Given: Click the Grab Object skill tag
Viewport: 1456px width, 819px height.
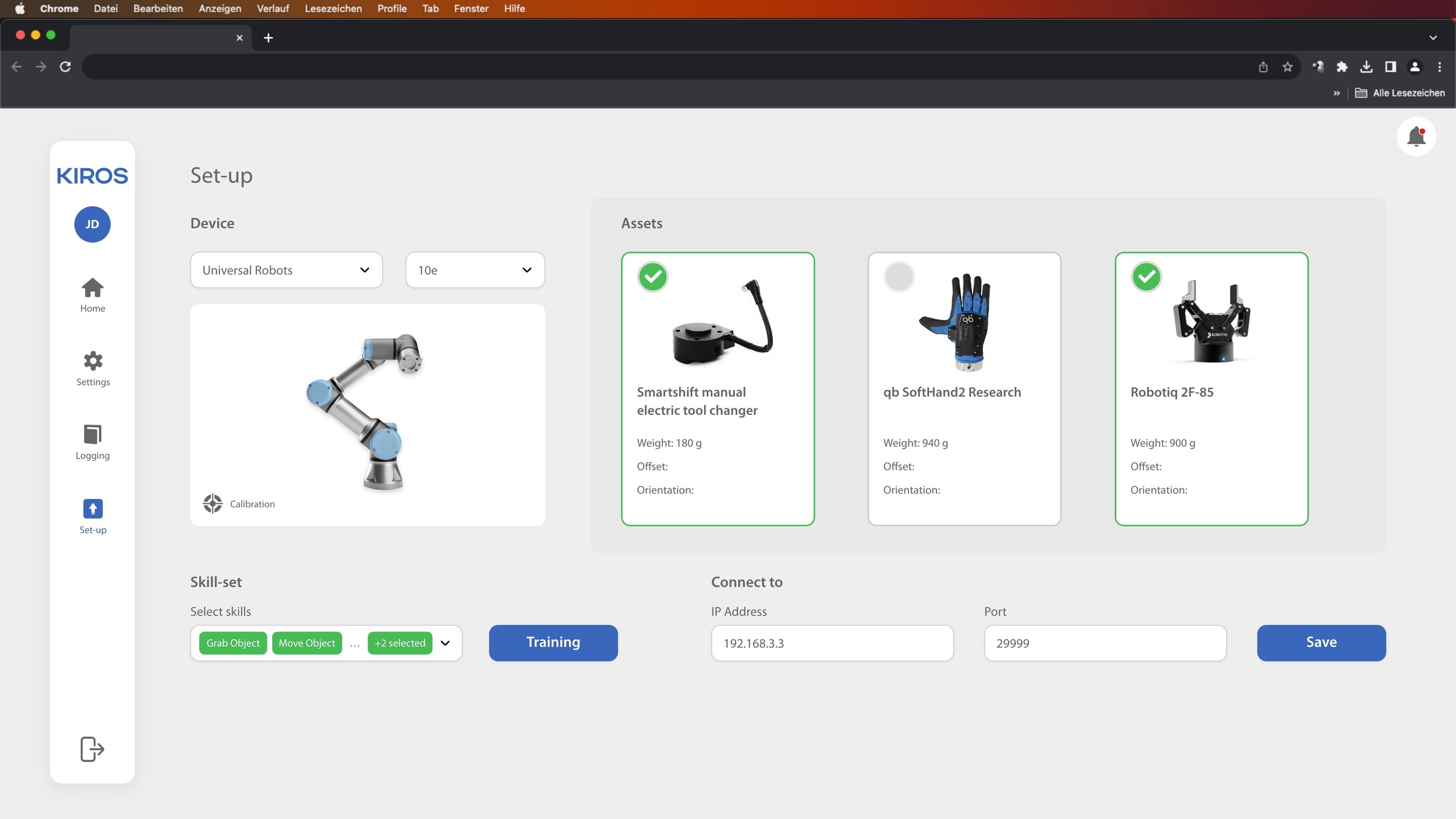Looking at the screenshot, I should (233, 643).
